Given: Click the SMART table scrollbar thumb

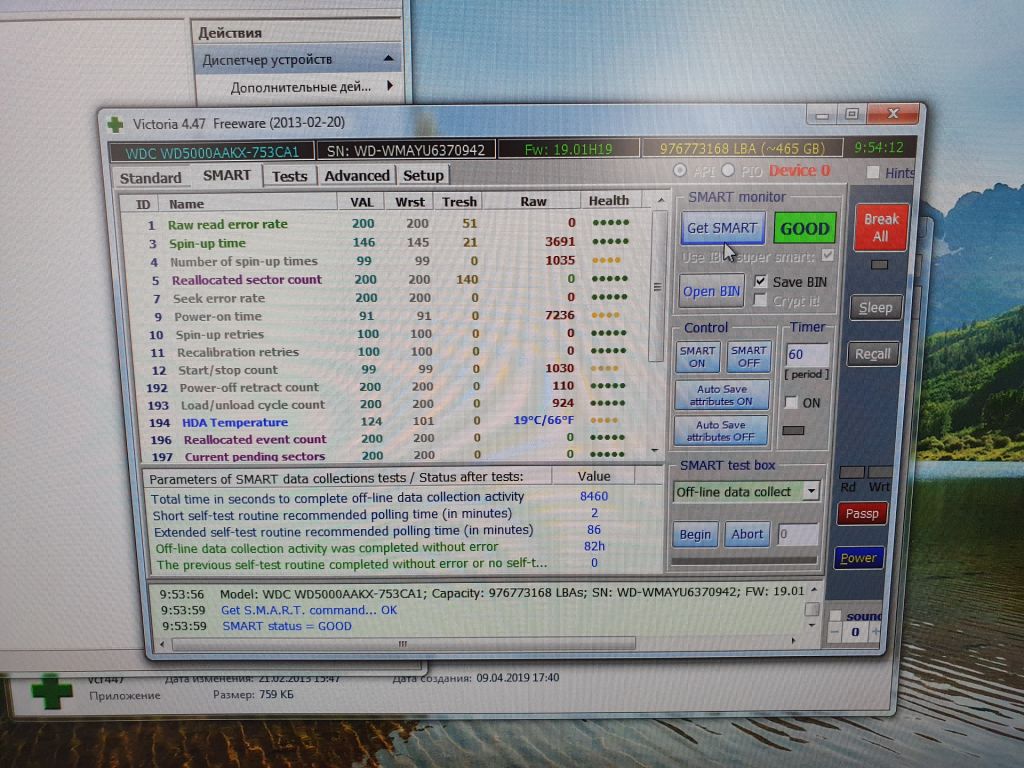Looking at the screenshot, I should point(658,285).
